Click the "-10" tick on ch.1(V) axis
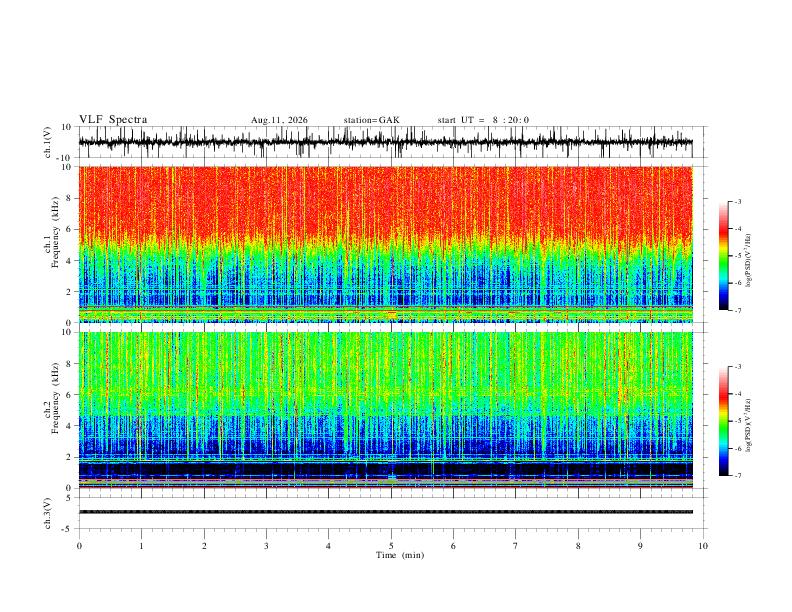 point(64,158)
